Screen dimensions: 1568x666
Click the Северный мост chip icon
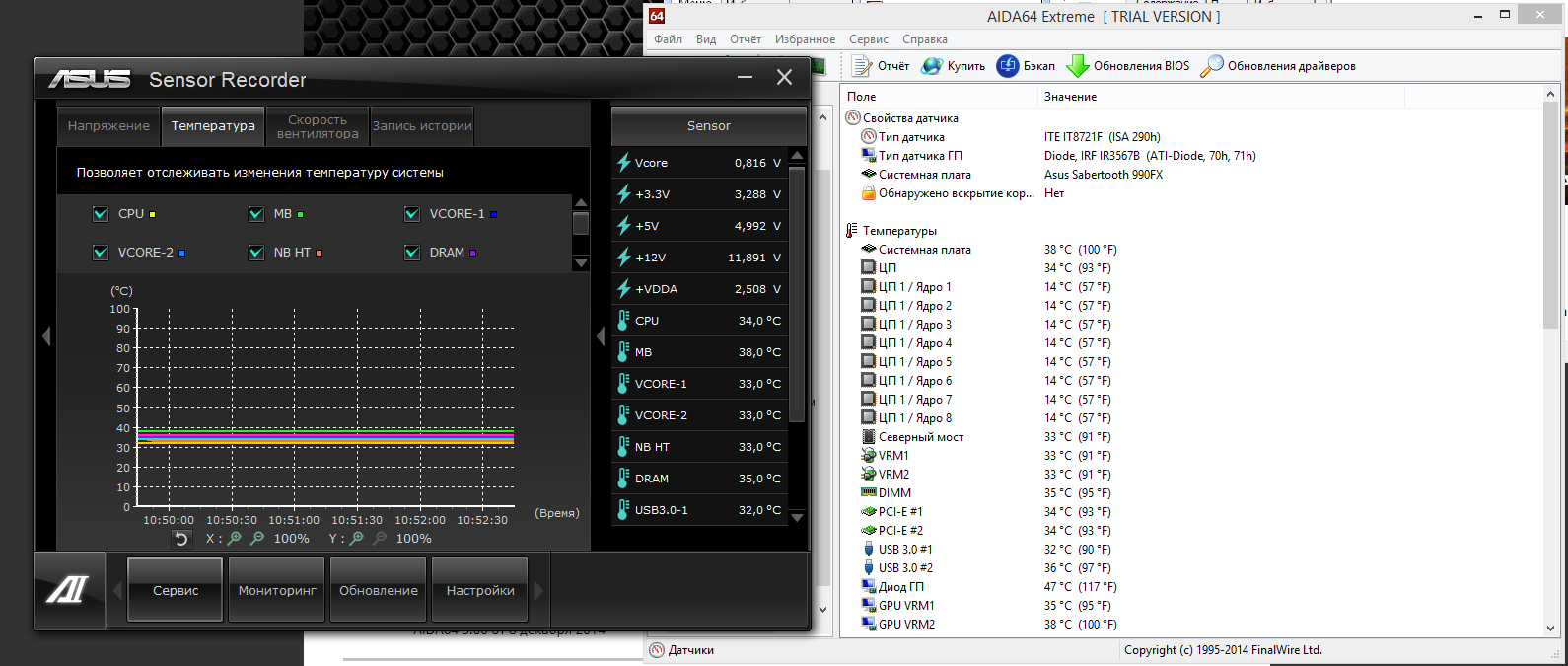coord(869,437)
